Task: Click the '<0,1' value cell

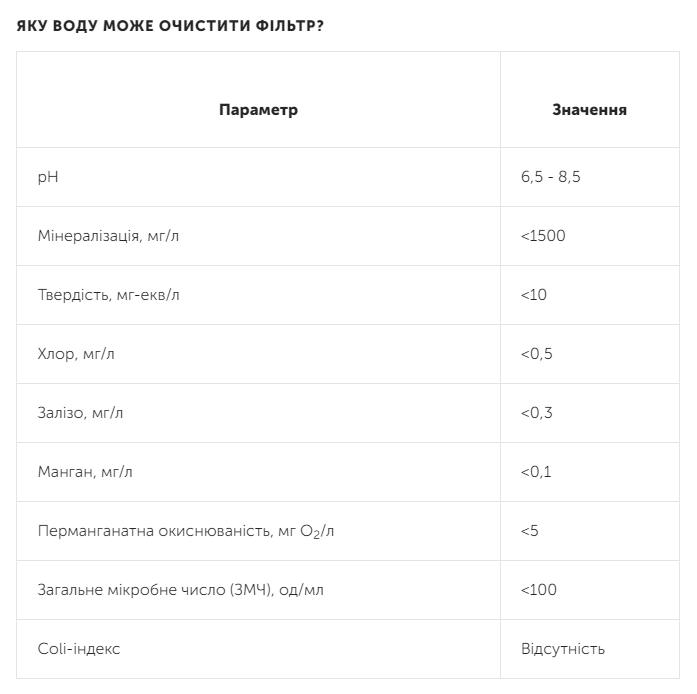Action: pyautogui.click(x=536, y=472)
